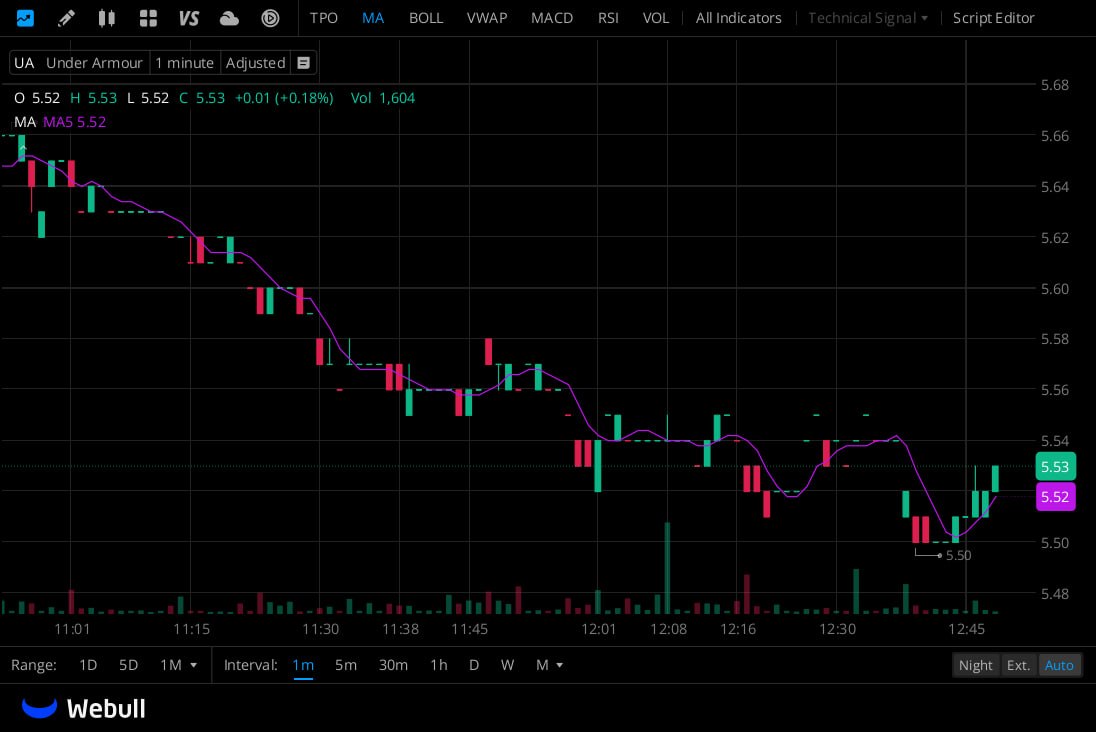This screenshot has width=1096, height=732.
Task: Click the 12:08 time axis label
Action: point(668,629)
